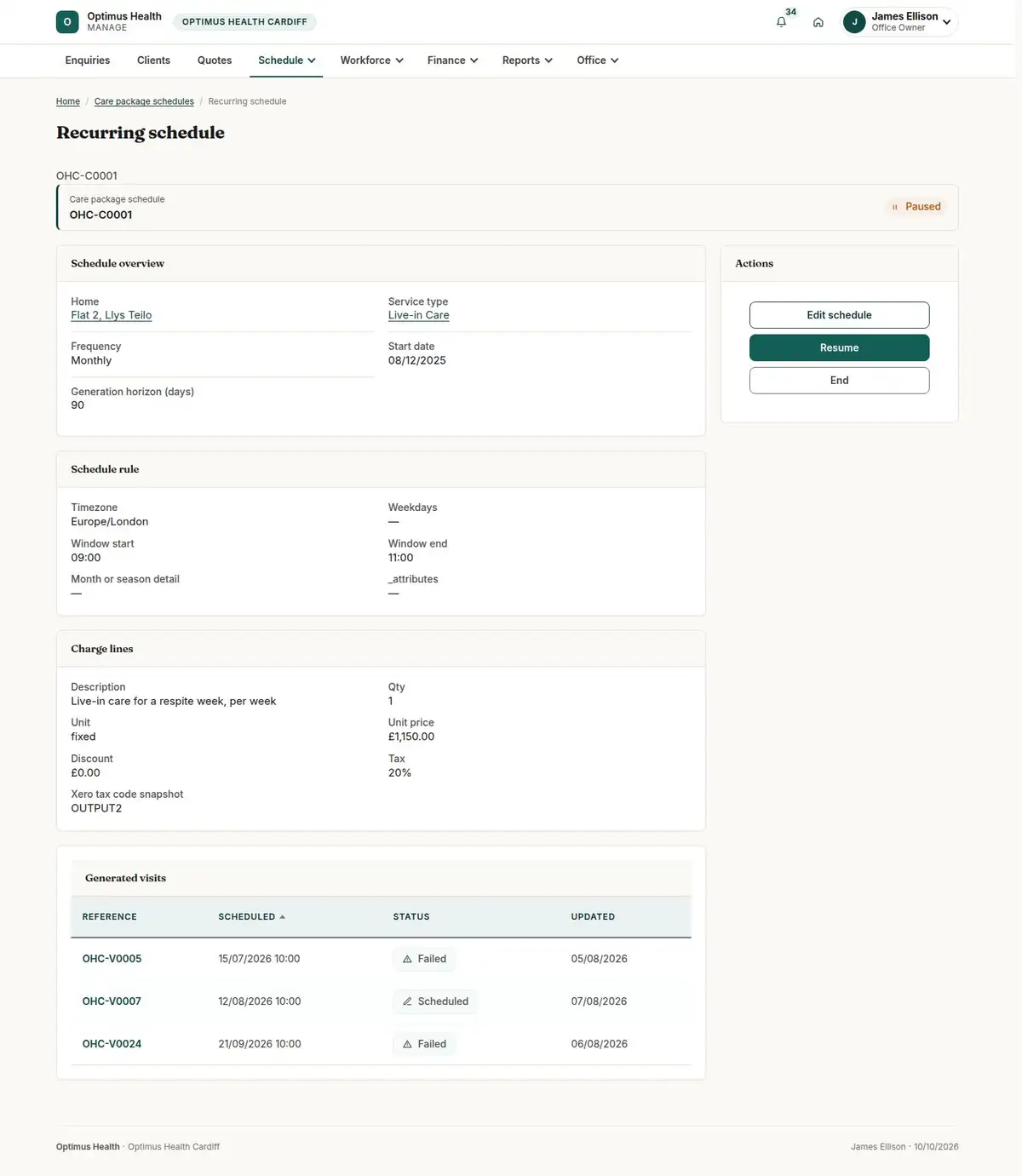The width and height of the screenshot is (1022, 1176).
Task: Click the pause icon beside Paused
Action: (x=894, y=207)
